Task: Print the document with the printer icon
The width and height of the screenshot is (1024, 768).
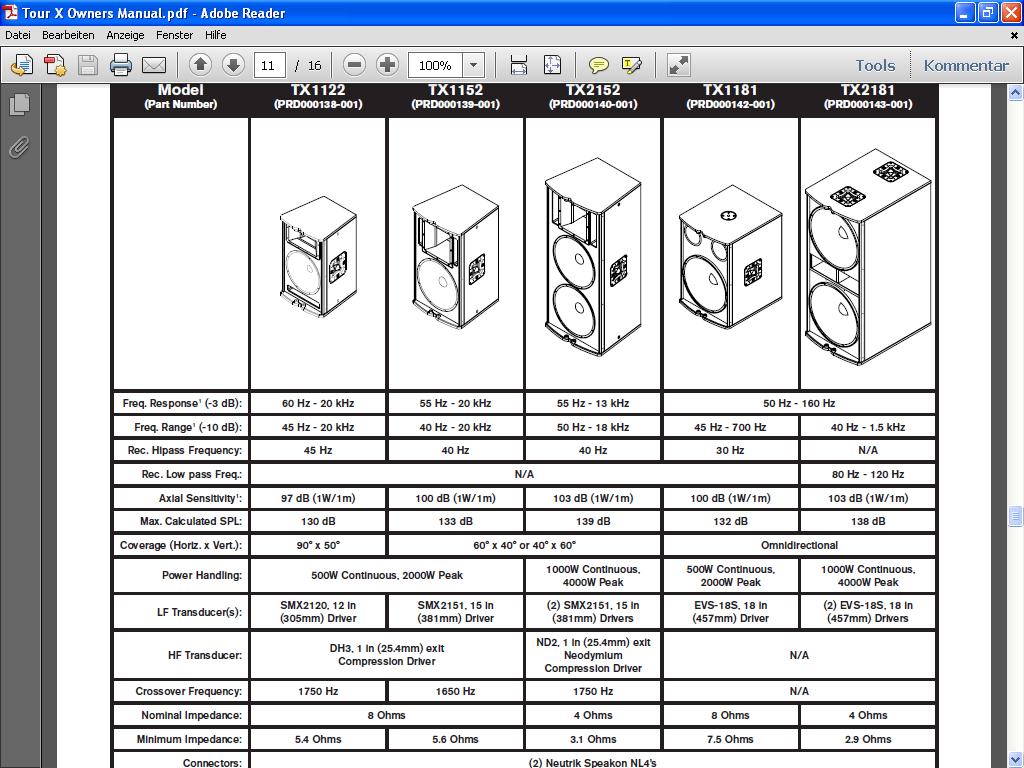Action: [x=121, y=65]
